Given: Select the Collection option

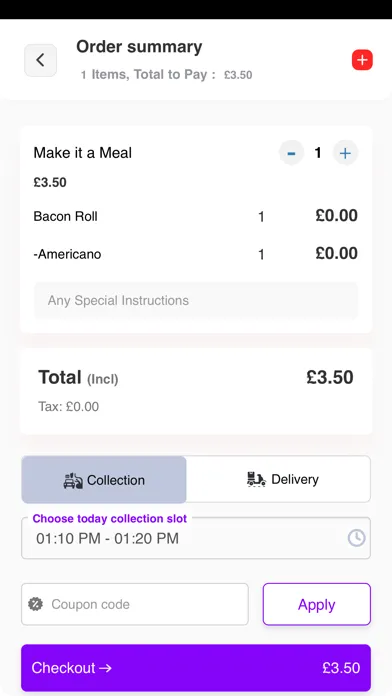Looking at the screenshot, I should 104,480.
